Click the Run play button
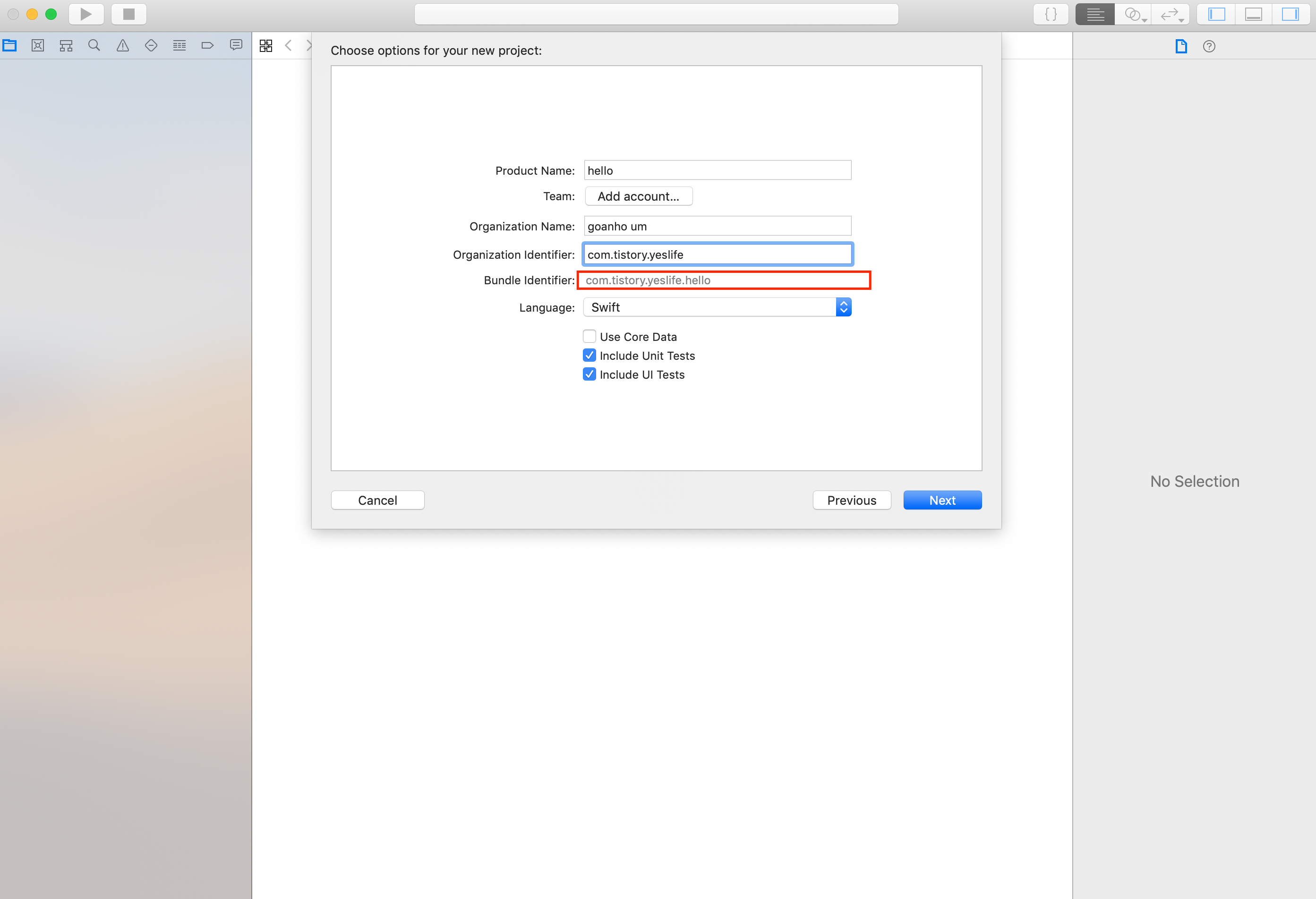The image size is (1316, 899). 86,14
